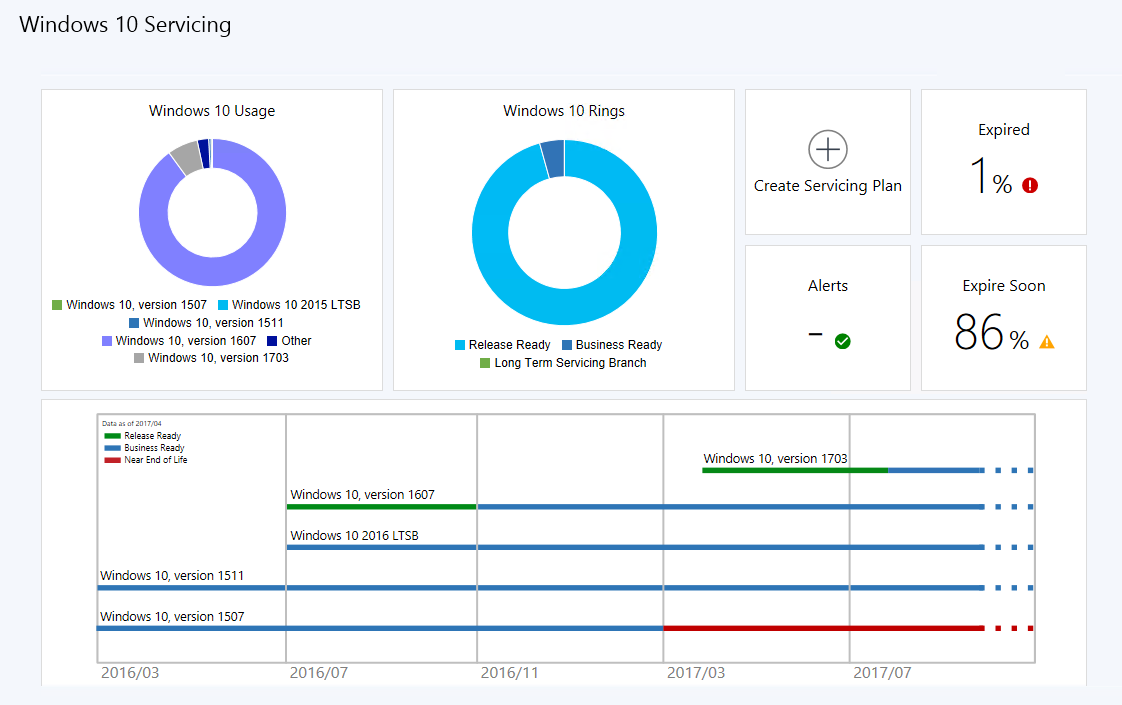Click the Data as of 2017/04 note

(132, 424)
